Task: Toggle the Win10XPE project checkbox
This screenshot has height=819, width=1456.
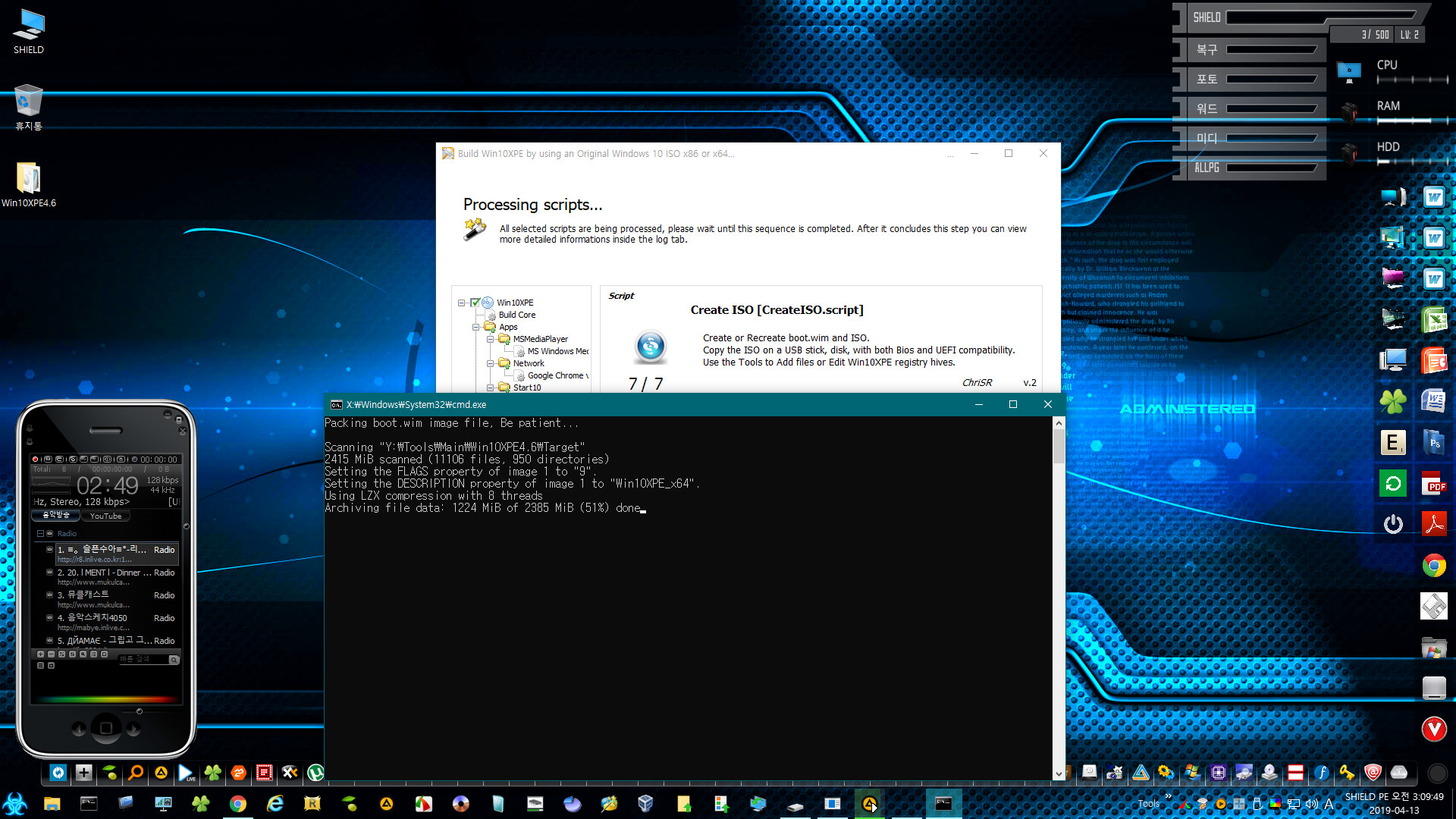Action: 475,303
